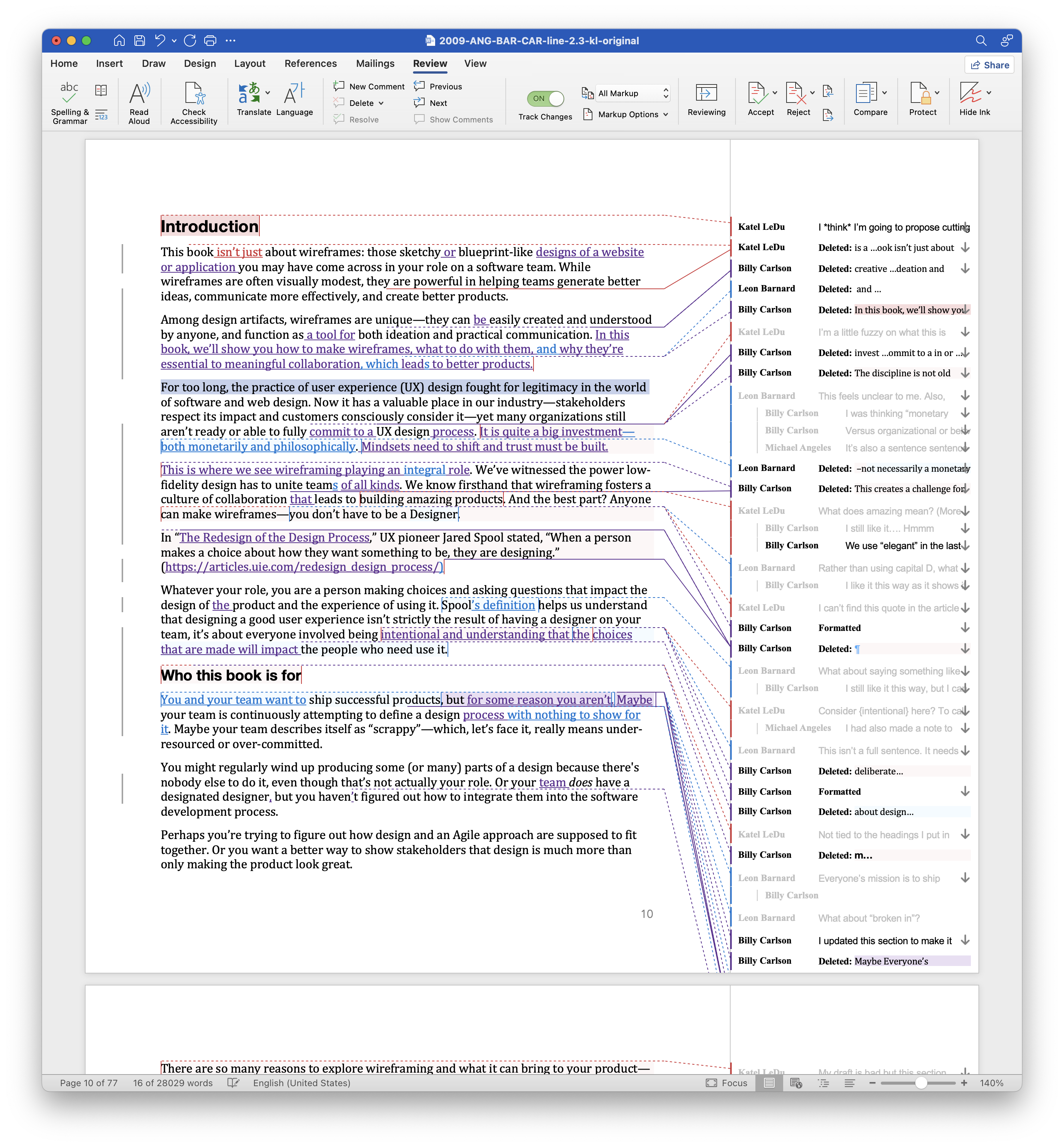Click the Share button
Screen dimensions: 1064x1147
click(989, 65)
